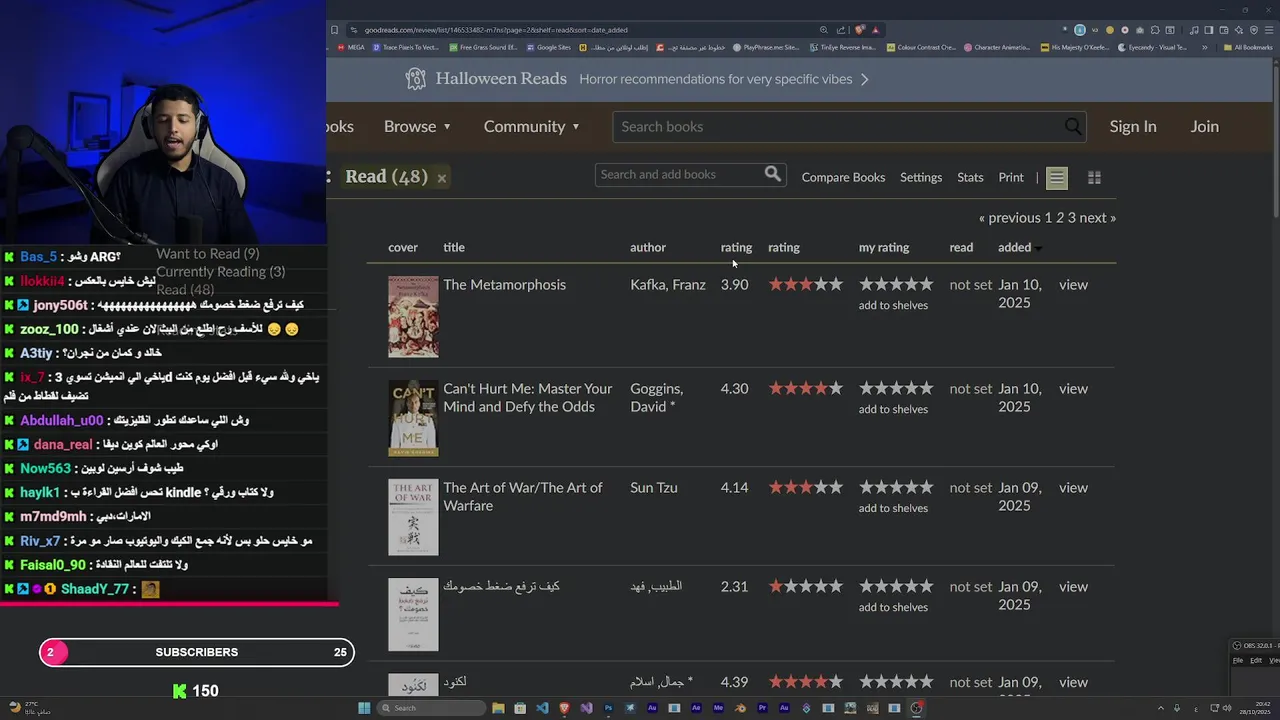
Task: Open add to shelves for Can't Hurt Me
Action: point(893,409)
